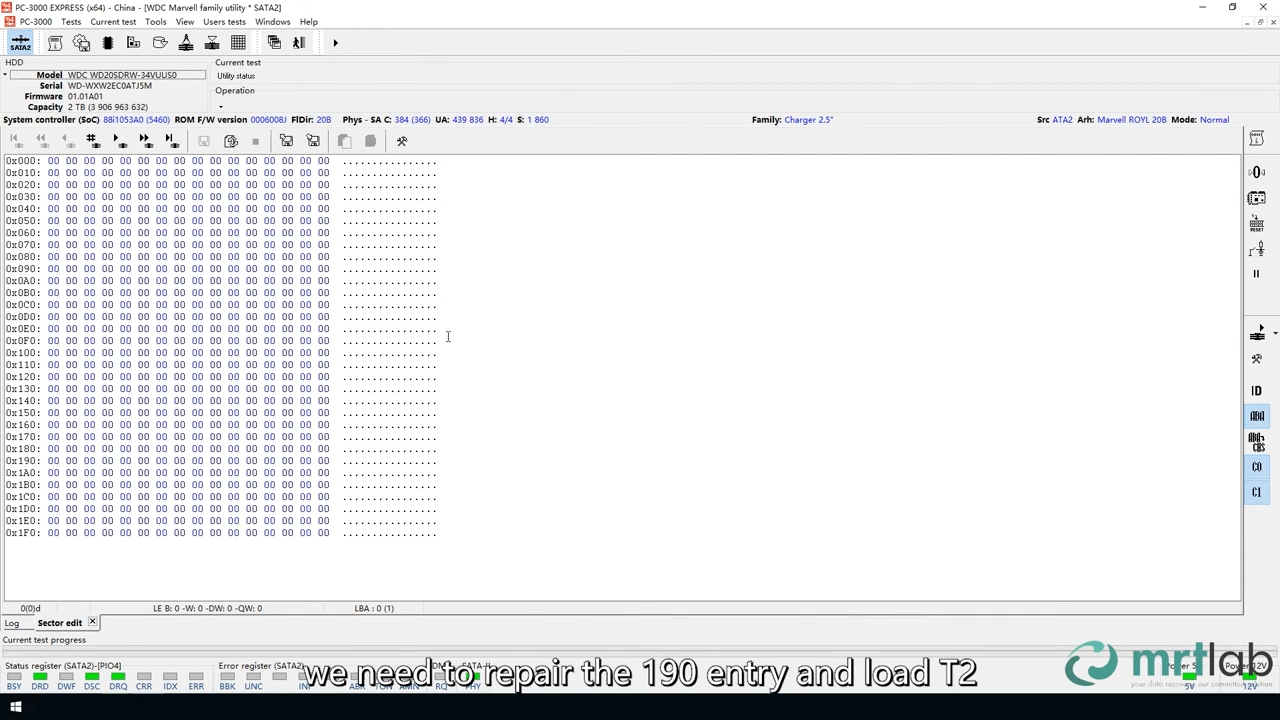Click the Model field WDC WD20SDRW-34VUUS0
This screenshot has width=1280, height=720.
[x=136, y=75]
